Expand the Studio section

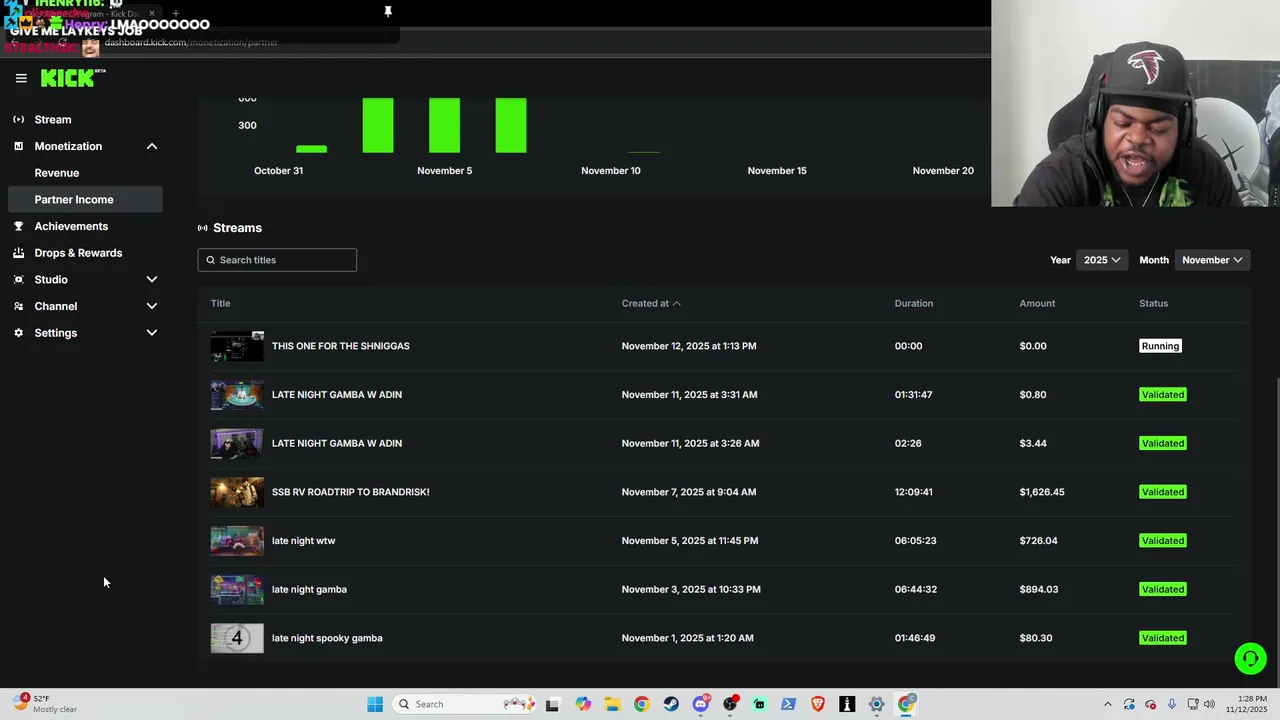pyautogui.click(x=152, y=280)
